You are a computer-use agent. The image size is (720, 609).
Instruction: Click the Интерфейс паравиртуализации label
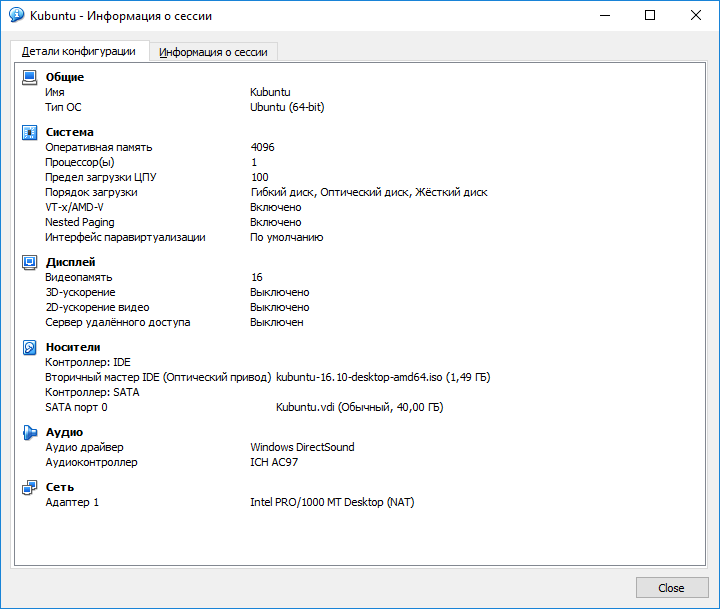tap(125, 237)
